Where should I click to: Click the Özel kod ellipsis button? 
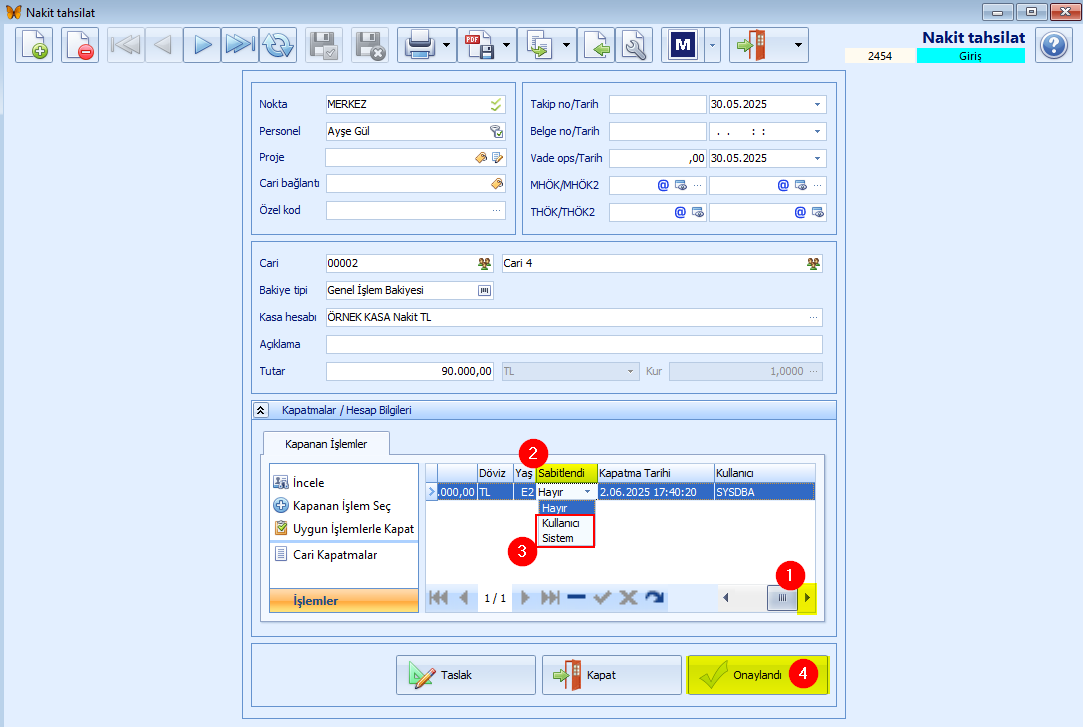[497, 211]
